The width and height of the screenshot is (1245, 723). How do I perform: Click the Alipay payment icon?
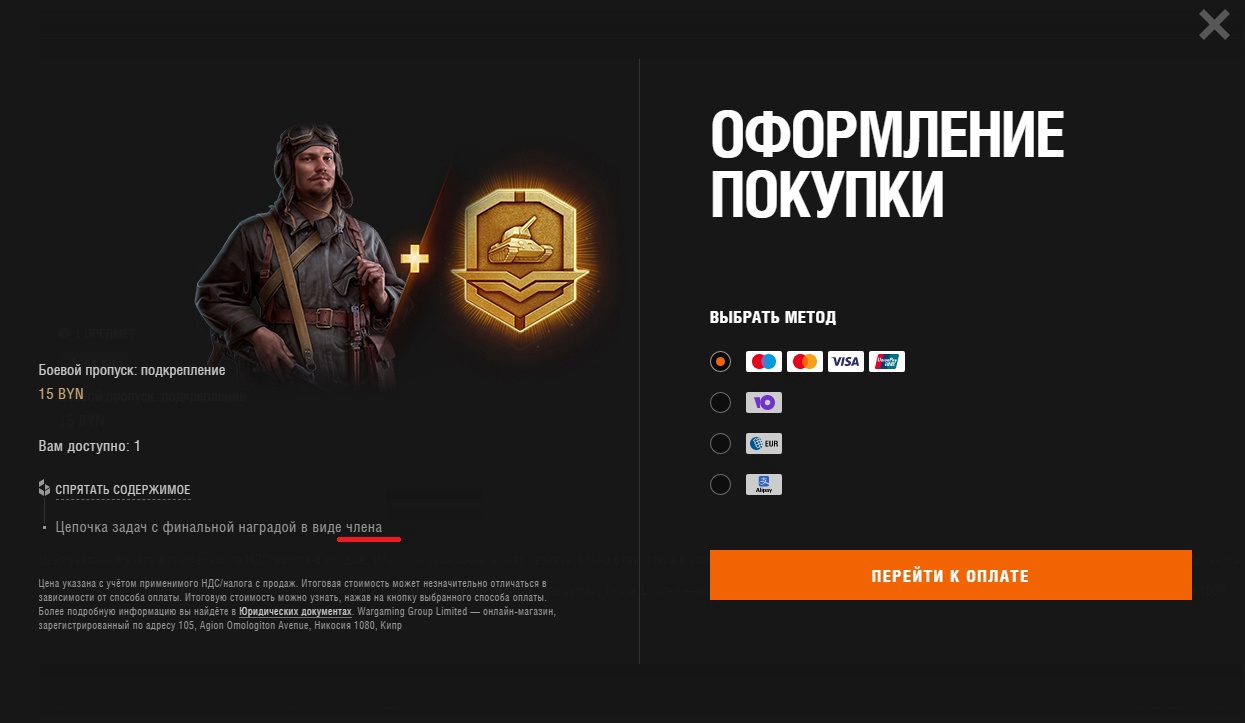coord(764,485)
